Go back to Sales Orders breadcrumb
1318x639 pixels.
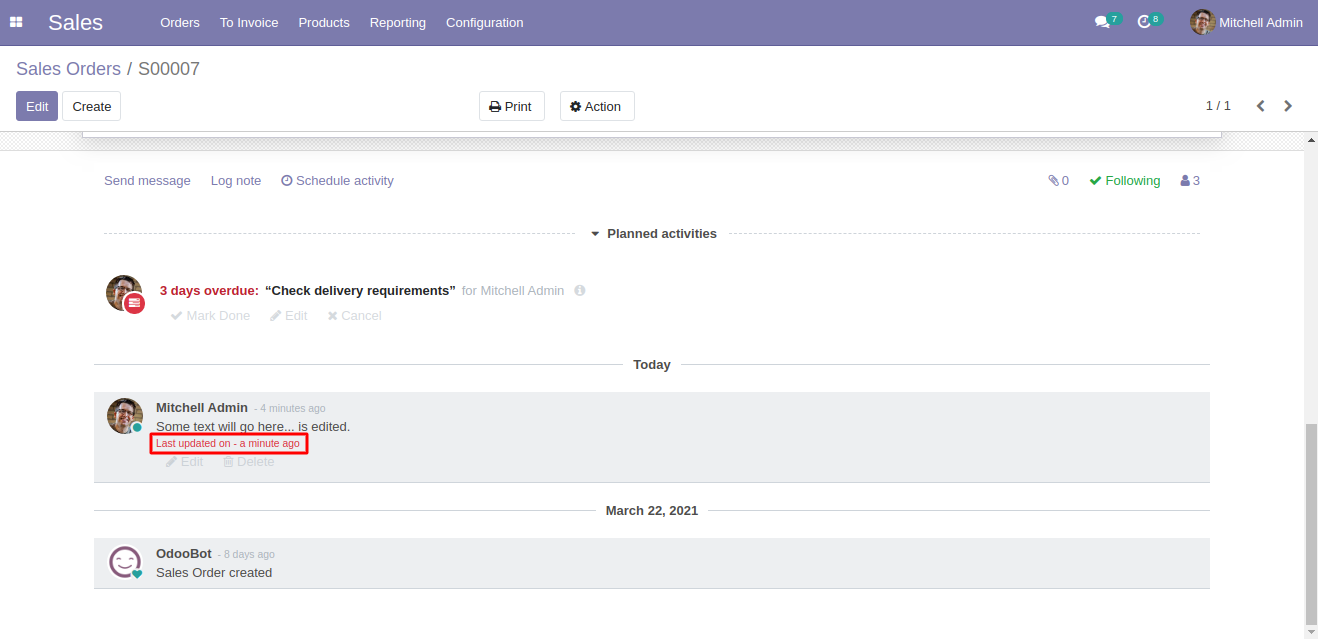[68, 69]
